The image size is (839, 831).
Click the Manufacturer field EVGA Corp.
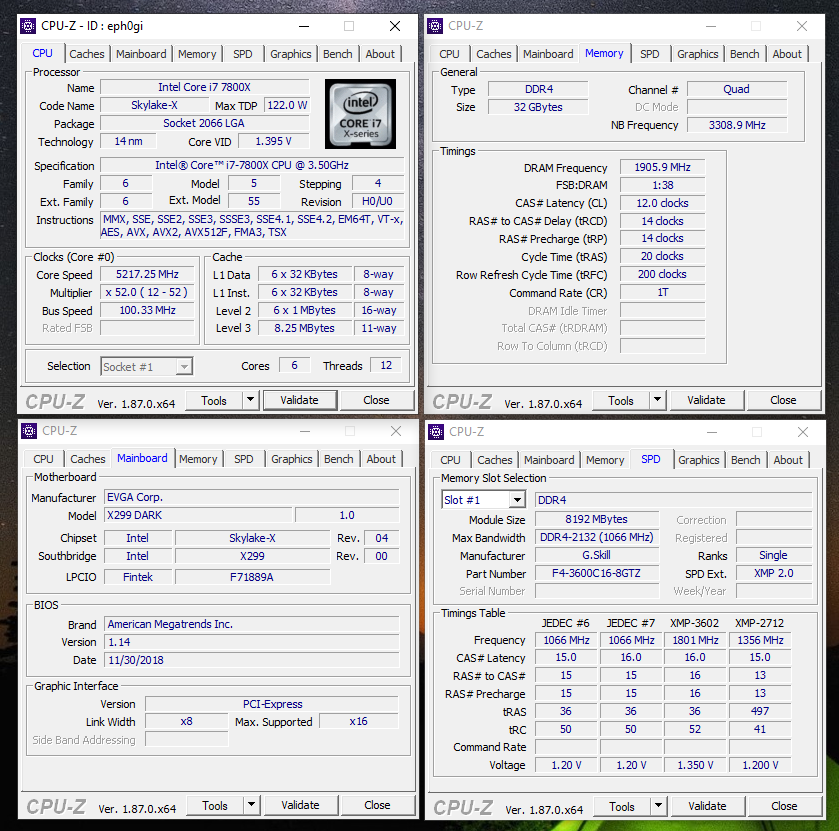[x=251, y=497]
